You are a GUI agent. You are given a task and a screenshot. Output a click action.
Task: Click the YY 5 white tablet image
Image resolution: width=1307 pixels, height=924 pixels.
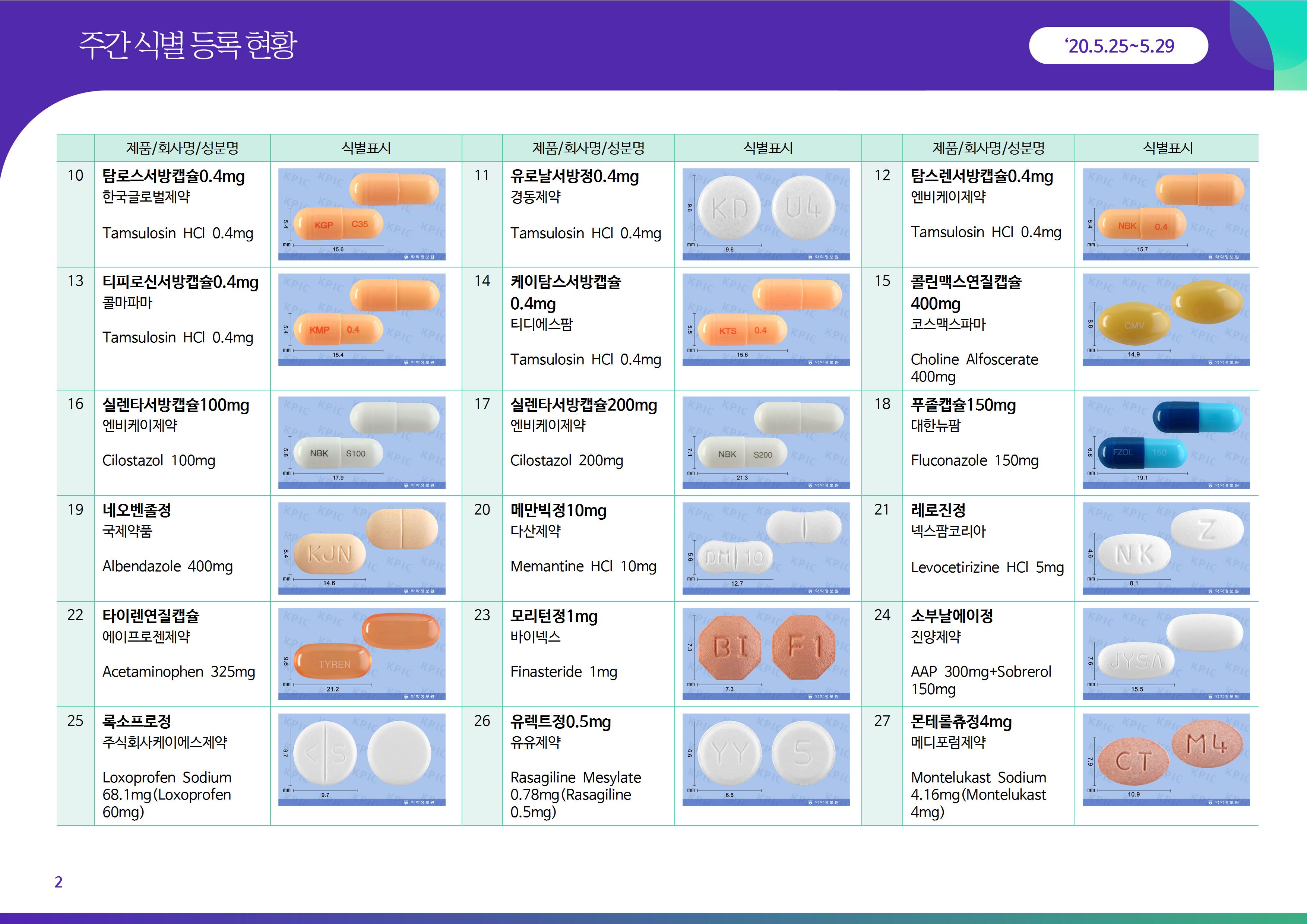click(x=766, y=759)
